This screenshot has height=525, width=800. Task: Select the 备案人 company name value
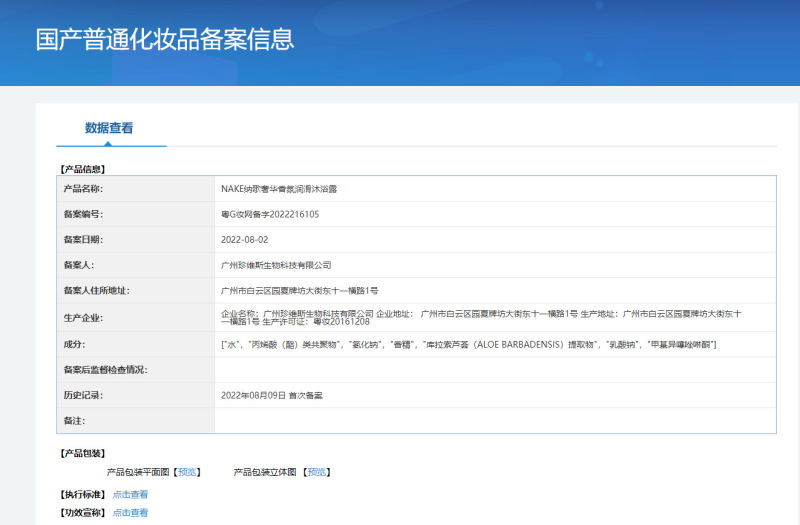275,265
